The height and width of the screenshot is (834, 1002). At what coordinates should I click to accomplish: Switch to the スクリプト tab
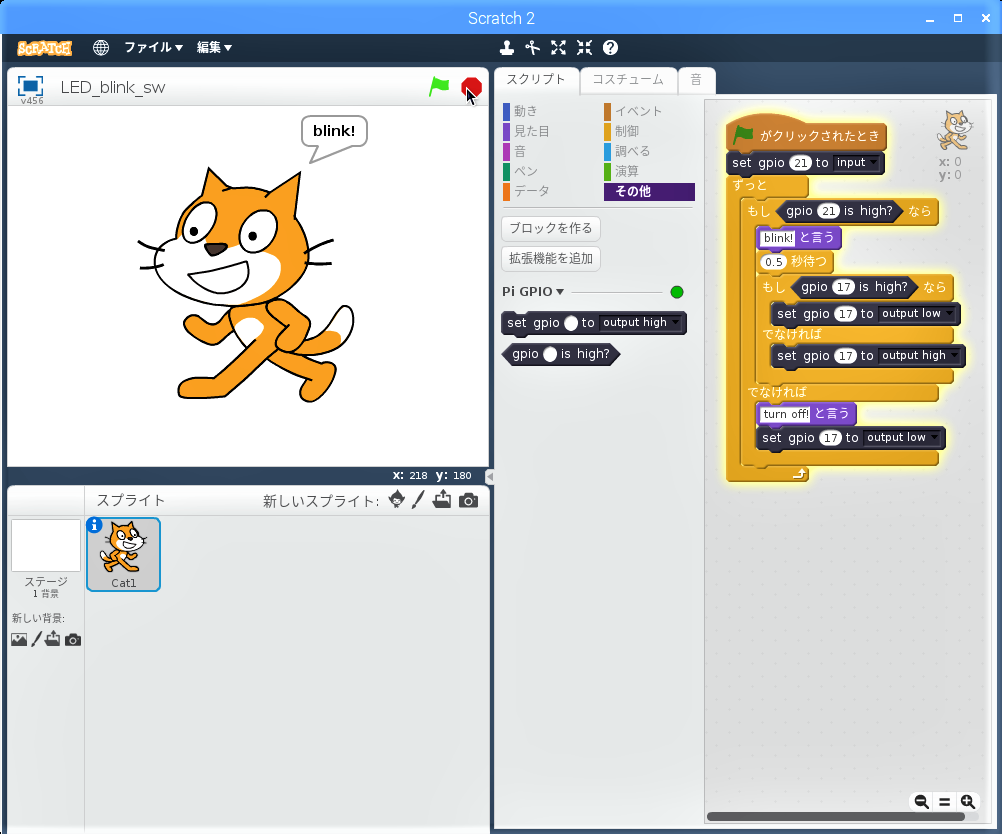click(536, 80)
